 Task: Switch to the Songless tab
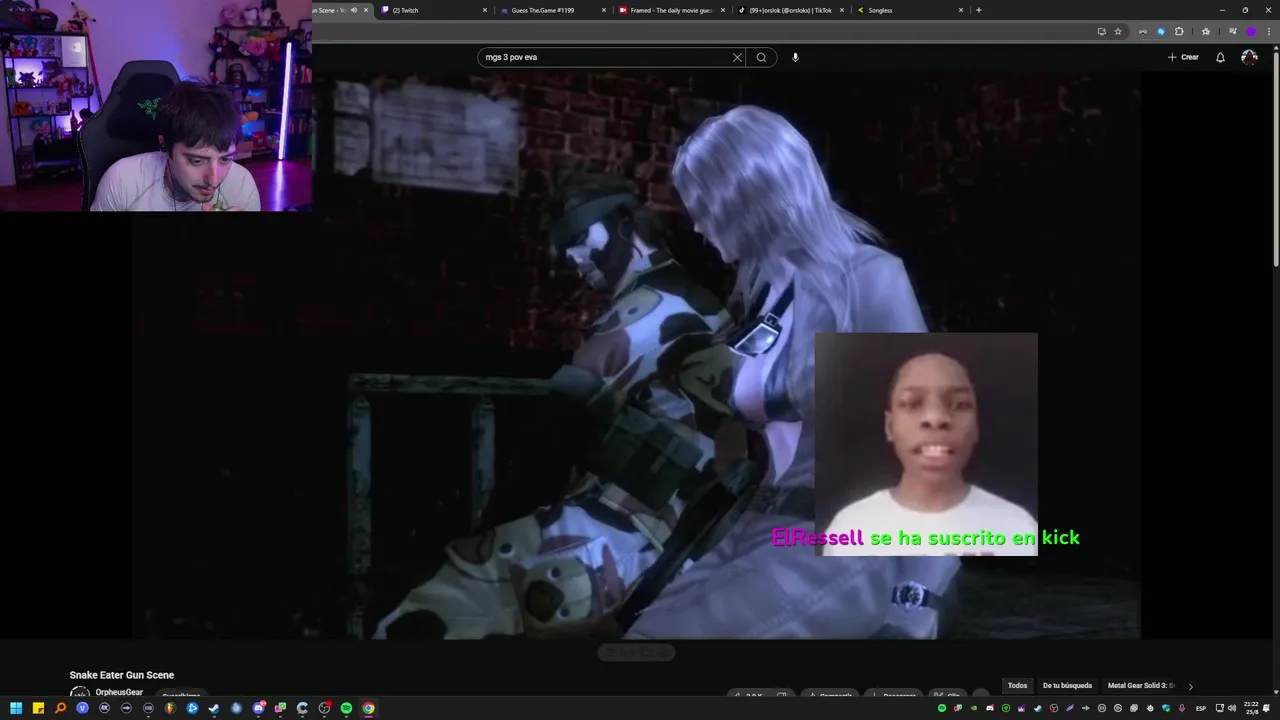coord(909,10)
